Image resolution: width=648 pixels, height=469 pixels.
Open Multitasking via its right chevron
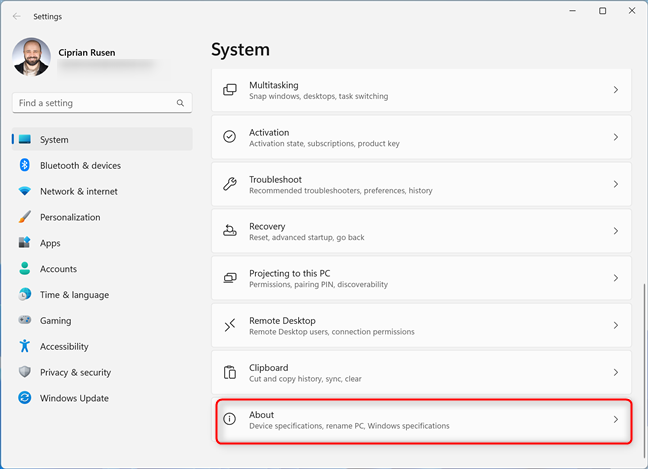coord(615,90)
